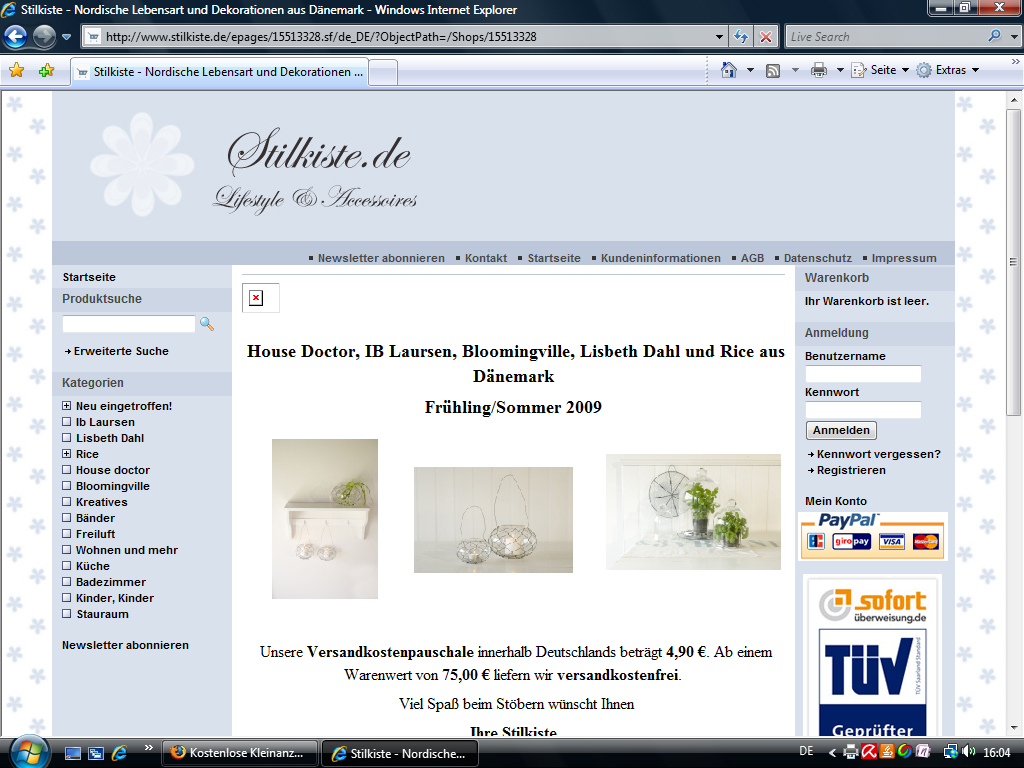The width and height of the screenshot is (1024, 768).
Task: Click the red X stop loading icon
Action: (x=766, y=37)
